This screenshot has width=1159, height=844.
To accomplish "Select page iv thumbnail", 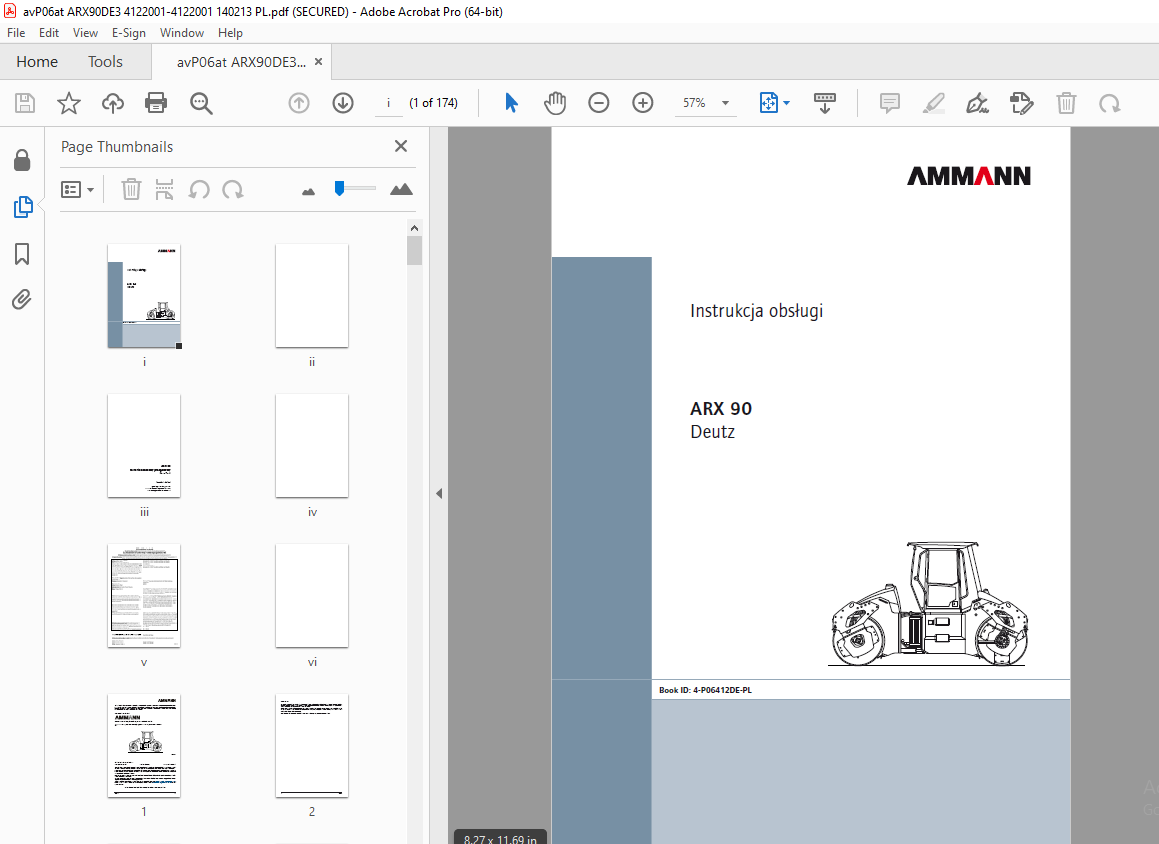I will tap(312, 446).
